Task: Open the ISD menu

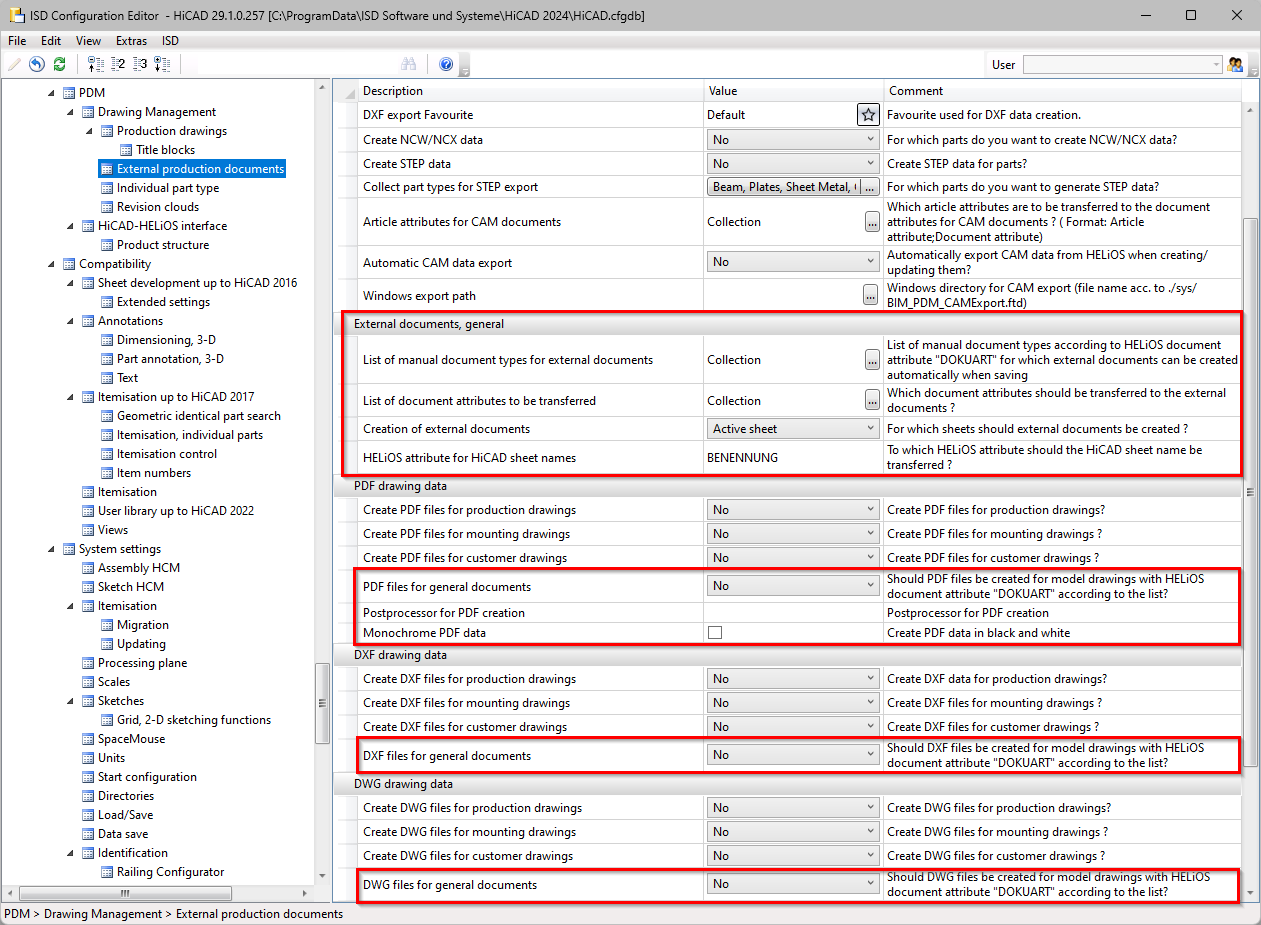Action: [171, 41]
